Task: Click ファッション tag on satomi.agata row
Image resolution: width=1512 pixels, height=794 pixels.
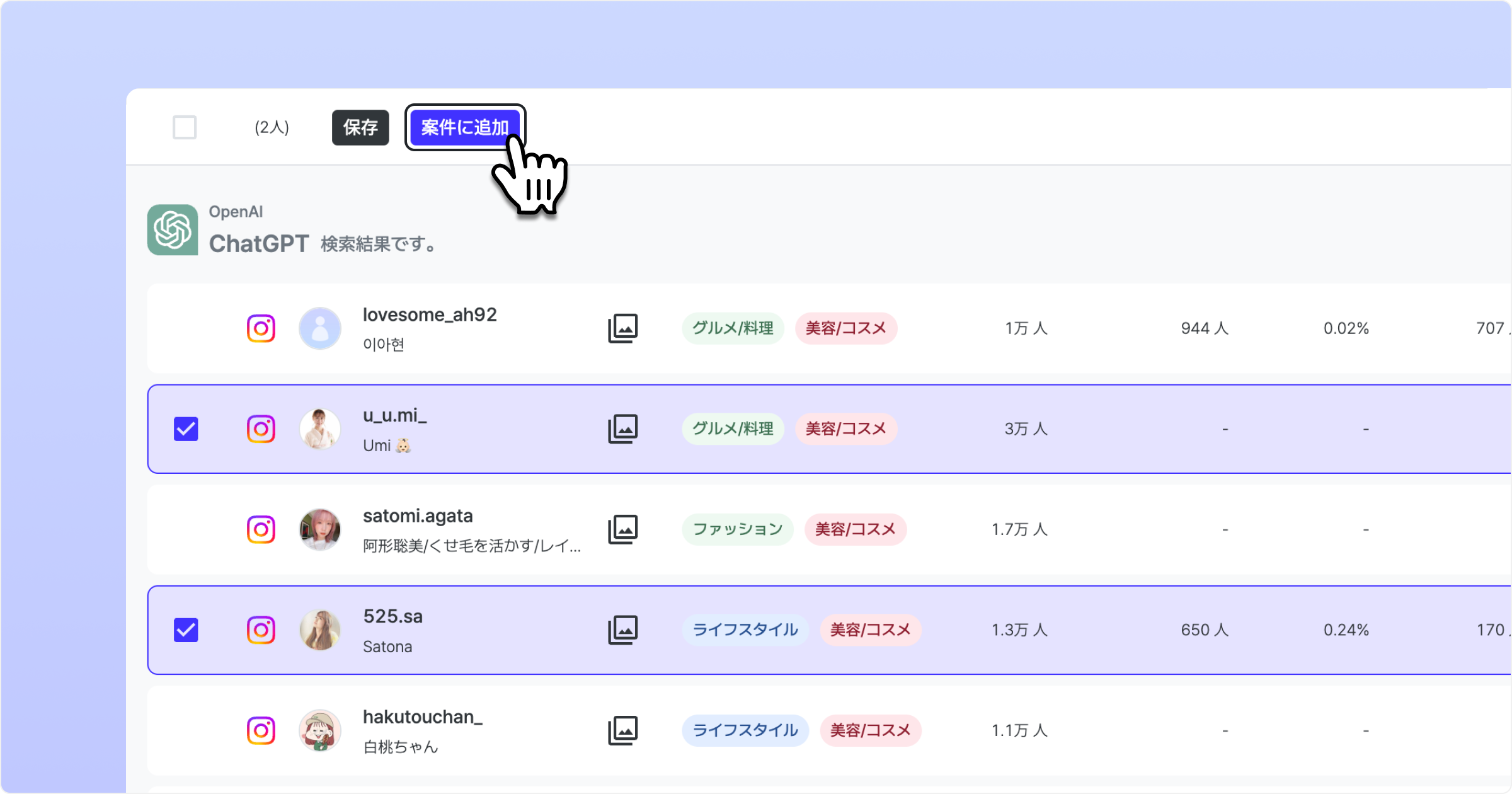Action: pos(737,529)
